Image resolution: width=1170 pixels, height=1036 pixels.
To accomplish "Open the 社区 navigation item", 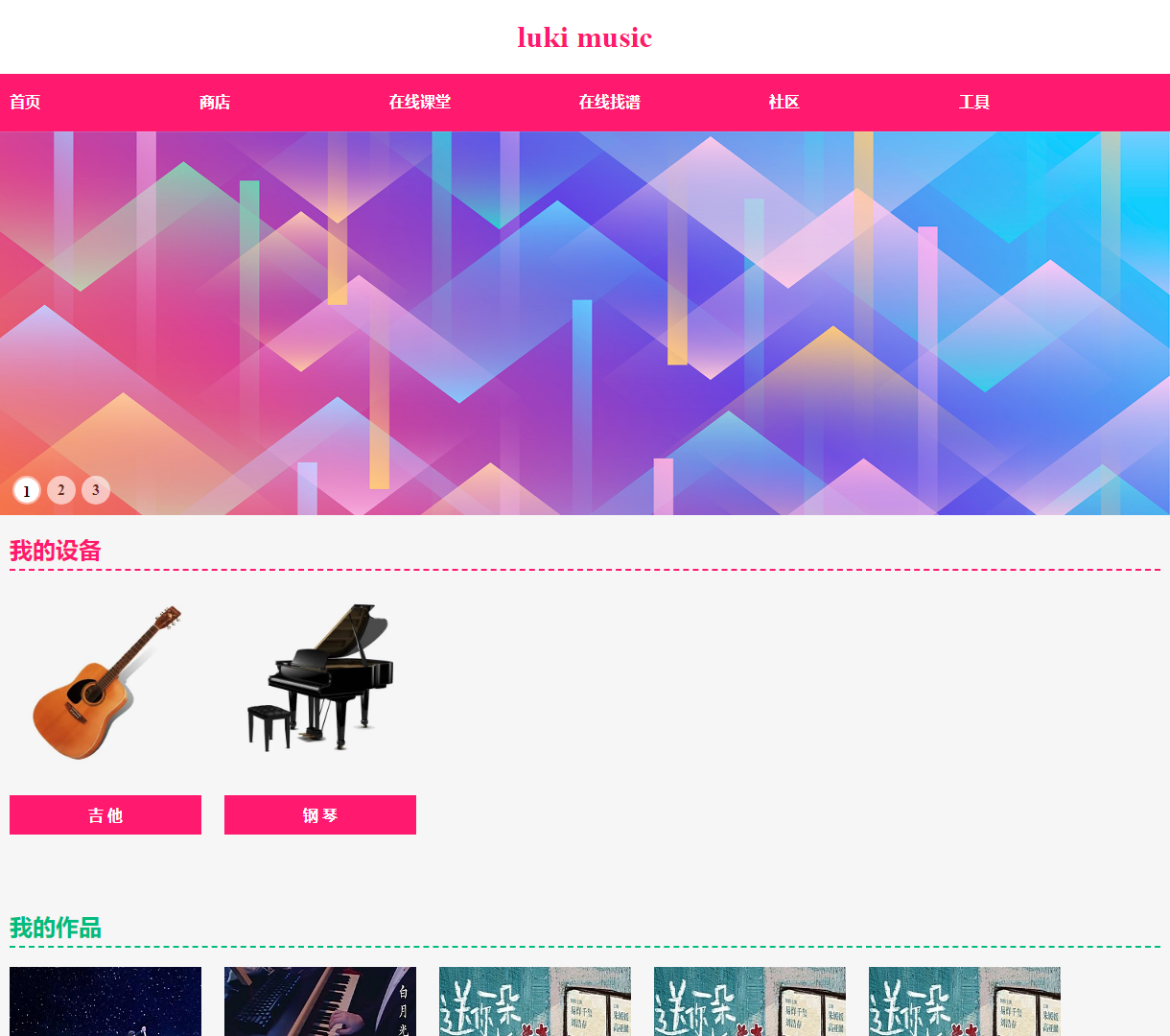I will click(784, 103).
